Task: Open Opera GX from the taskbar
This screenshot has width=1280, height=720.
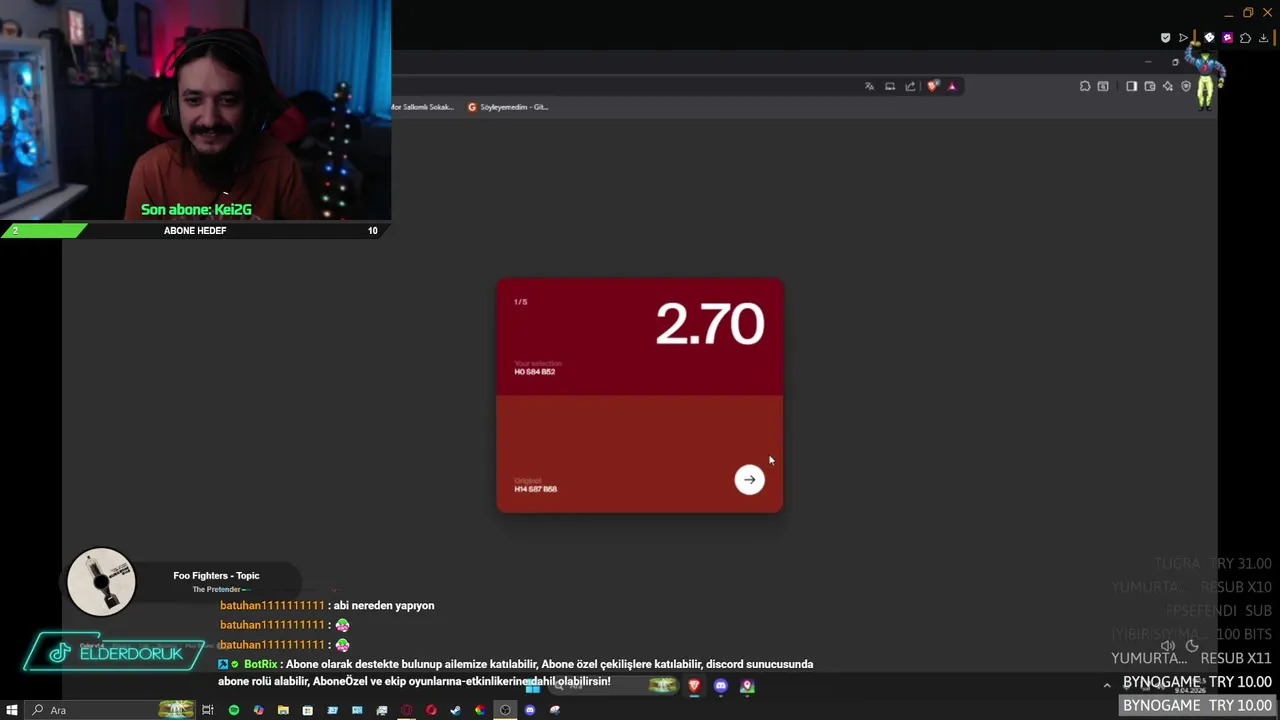Action: 406,710
